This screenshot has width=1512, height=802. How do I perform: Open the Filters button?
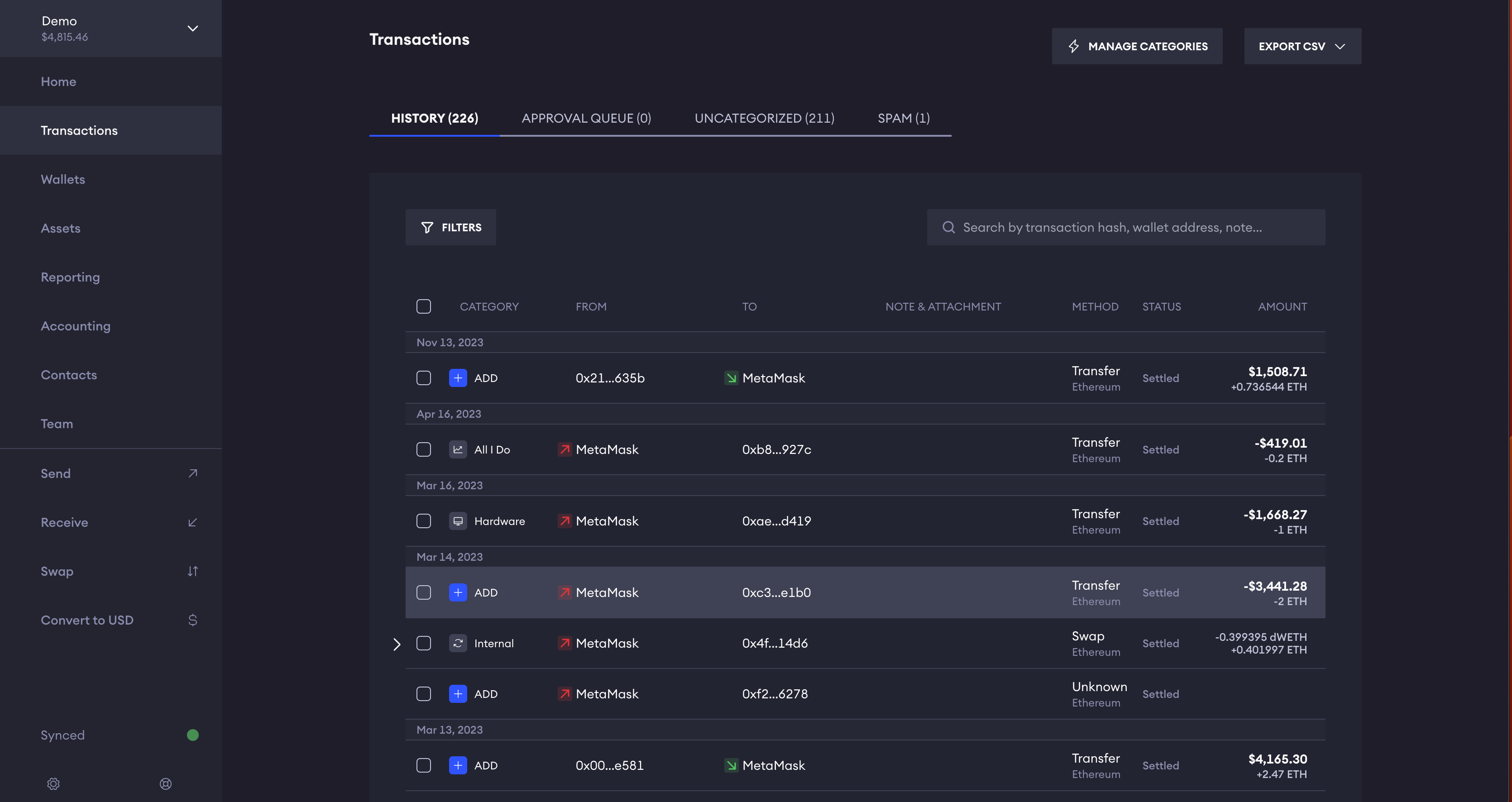pos(451,227)
